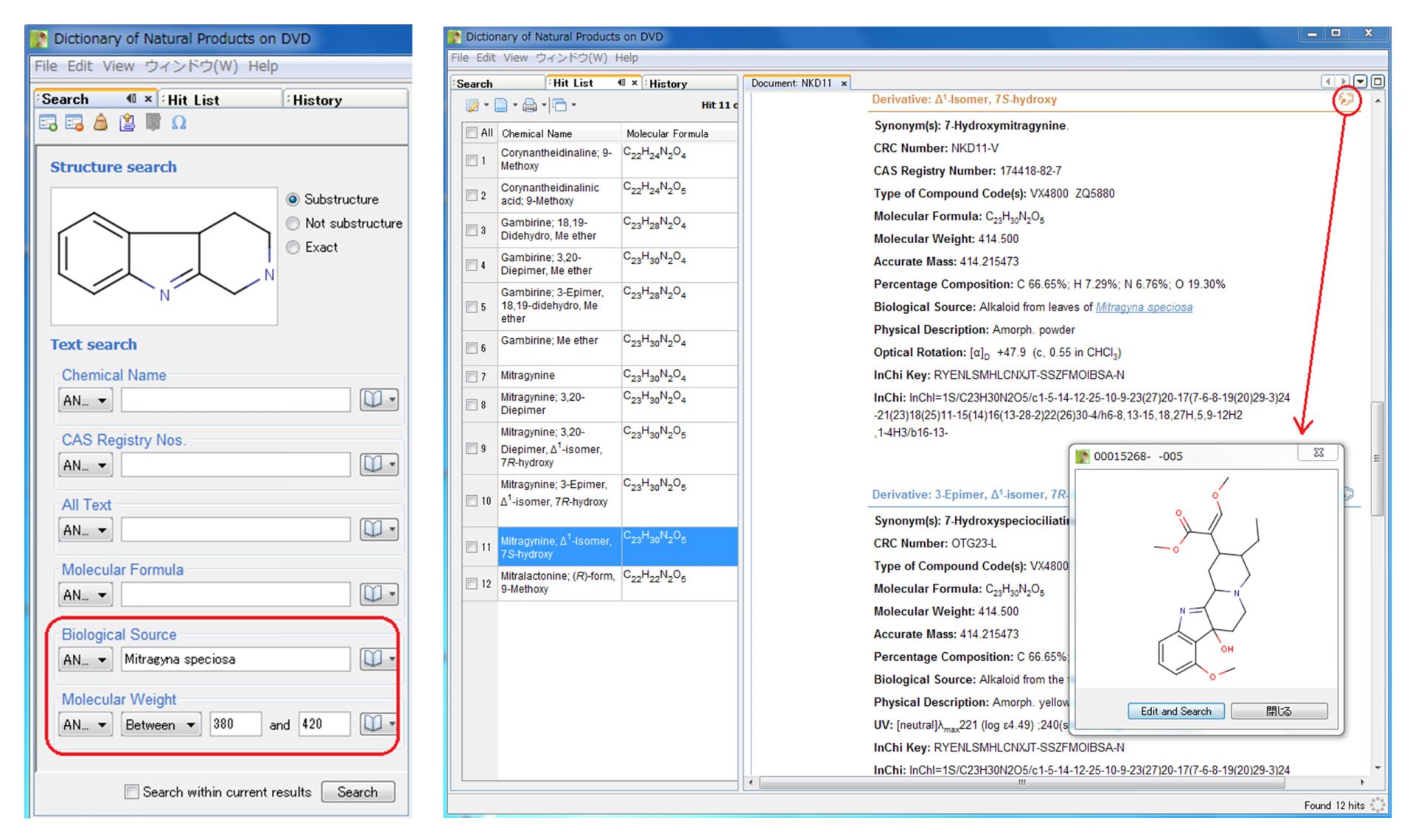The width and height of the screenshot is (1415, 840).
Task: Click the edit hit list pencil icon
Action: point(472,105)
